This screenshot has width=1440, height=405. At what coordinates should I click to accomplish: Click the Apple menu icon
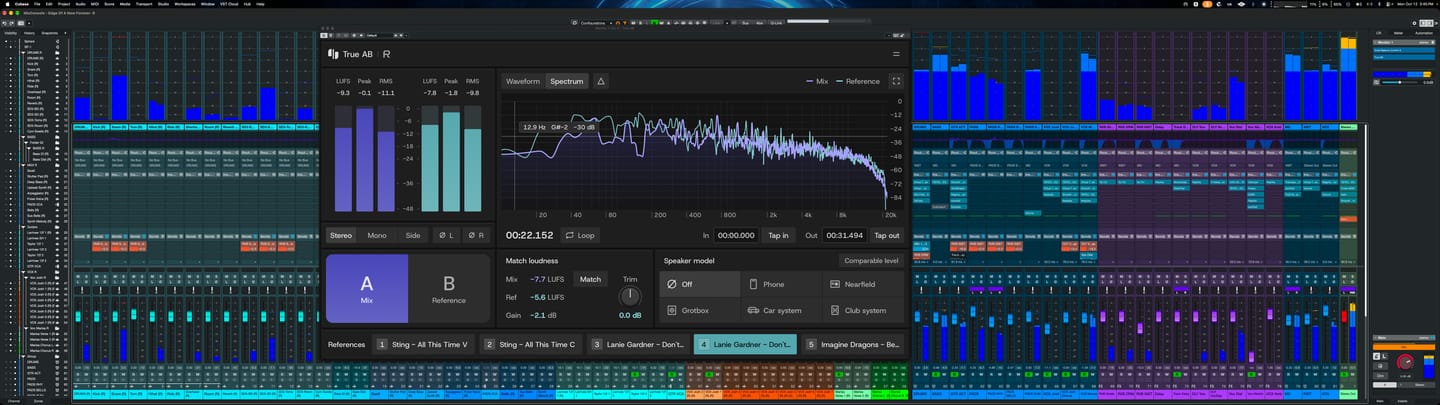[8, 4]
